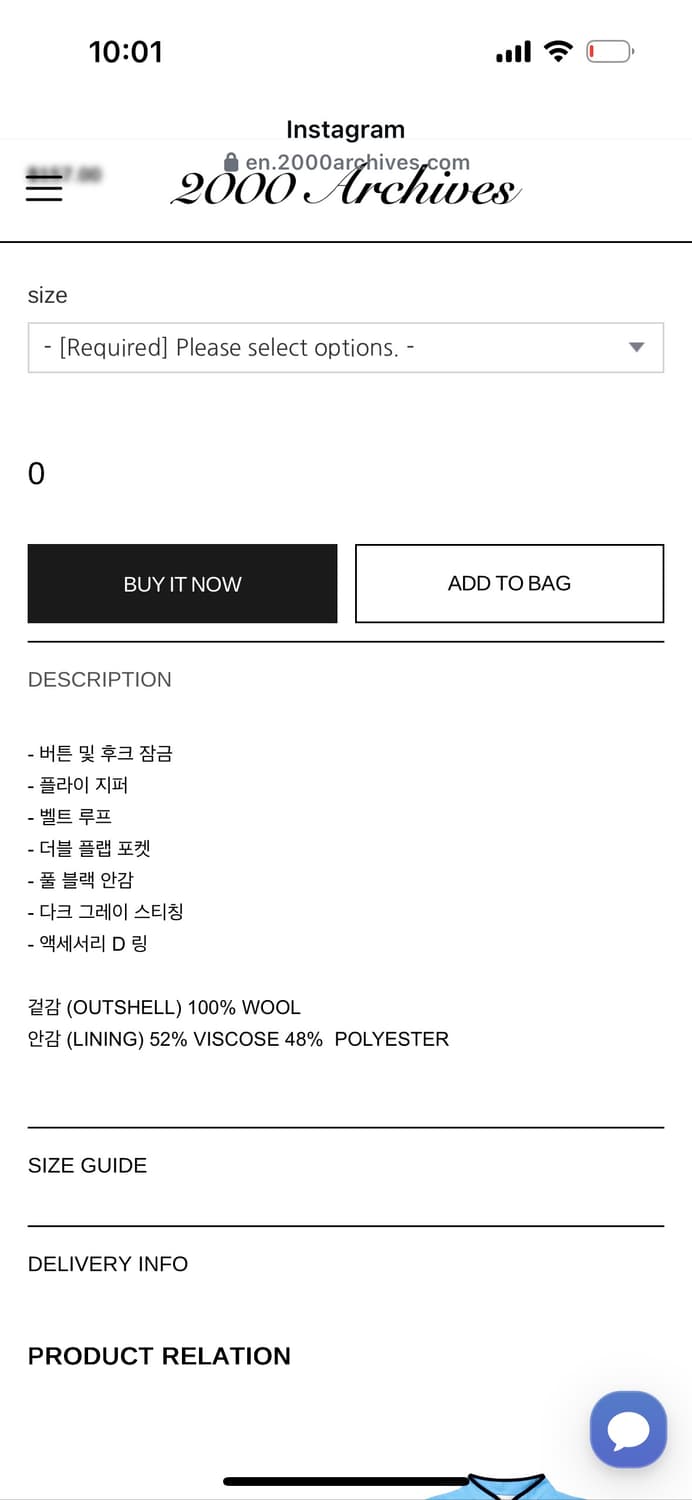Tap the 10:01 clock in status bar

125,52
